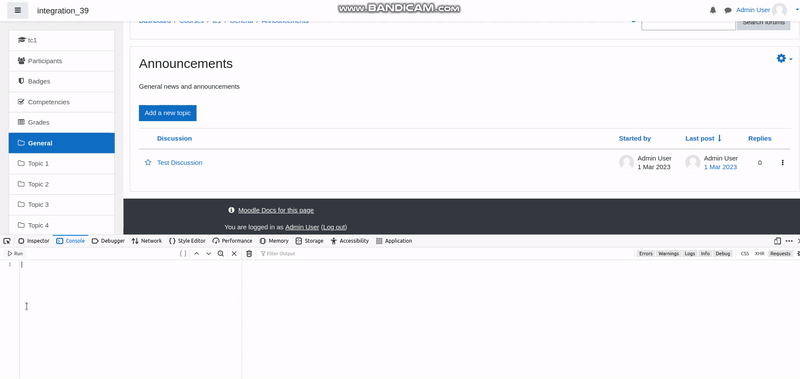
Task: Toggle the Errors filter
Action: (x=646, y=254)
